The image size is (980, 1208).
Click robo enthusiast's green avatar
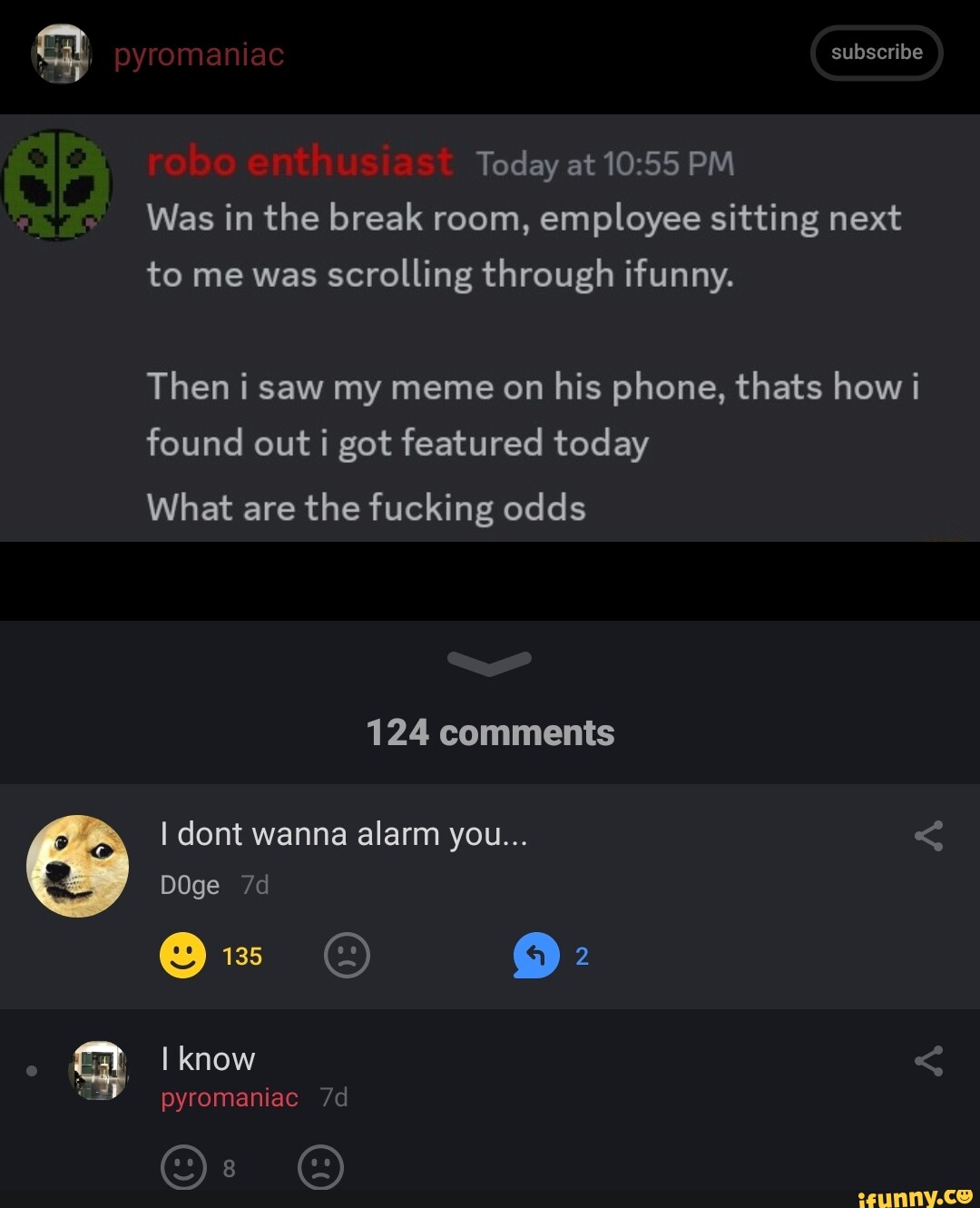click(58, 185)
